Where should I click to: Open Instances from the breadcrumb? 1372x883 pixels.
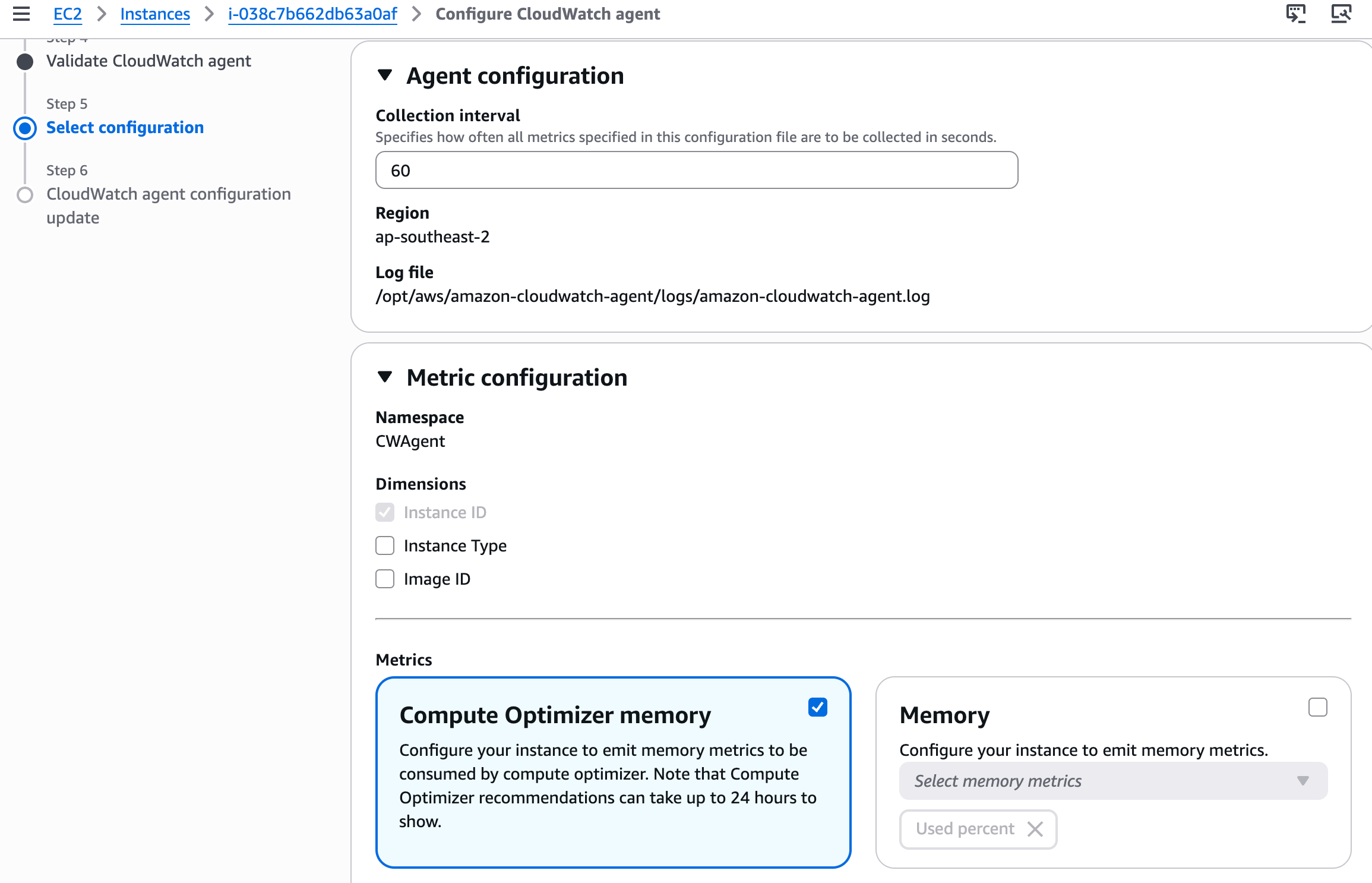pos(155,14)
